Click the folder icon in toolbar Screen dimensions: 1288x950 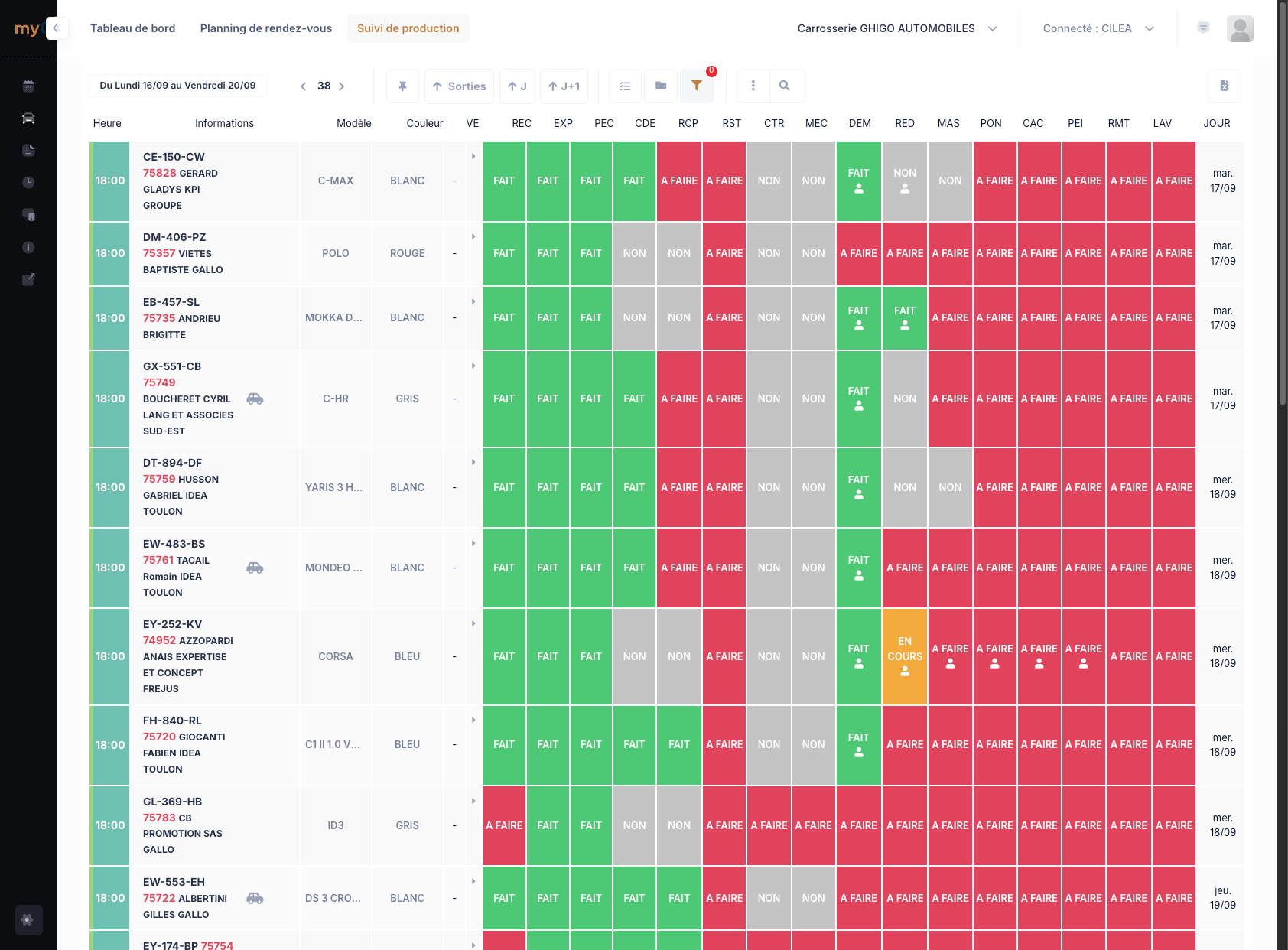[661, 86]
